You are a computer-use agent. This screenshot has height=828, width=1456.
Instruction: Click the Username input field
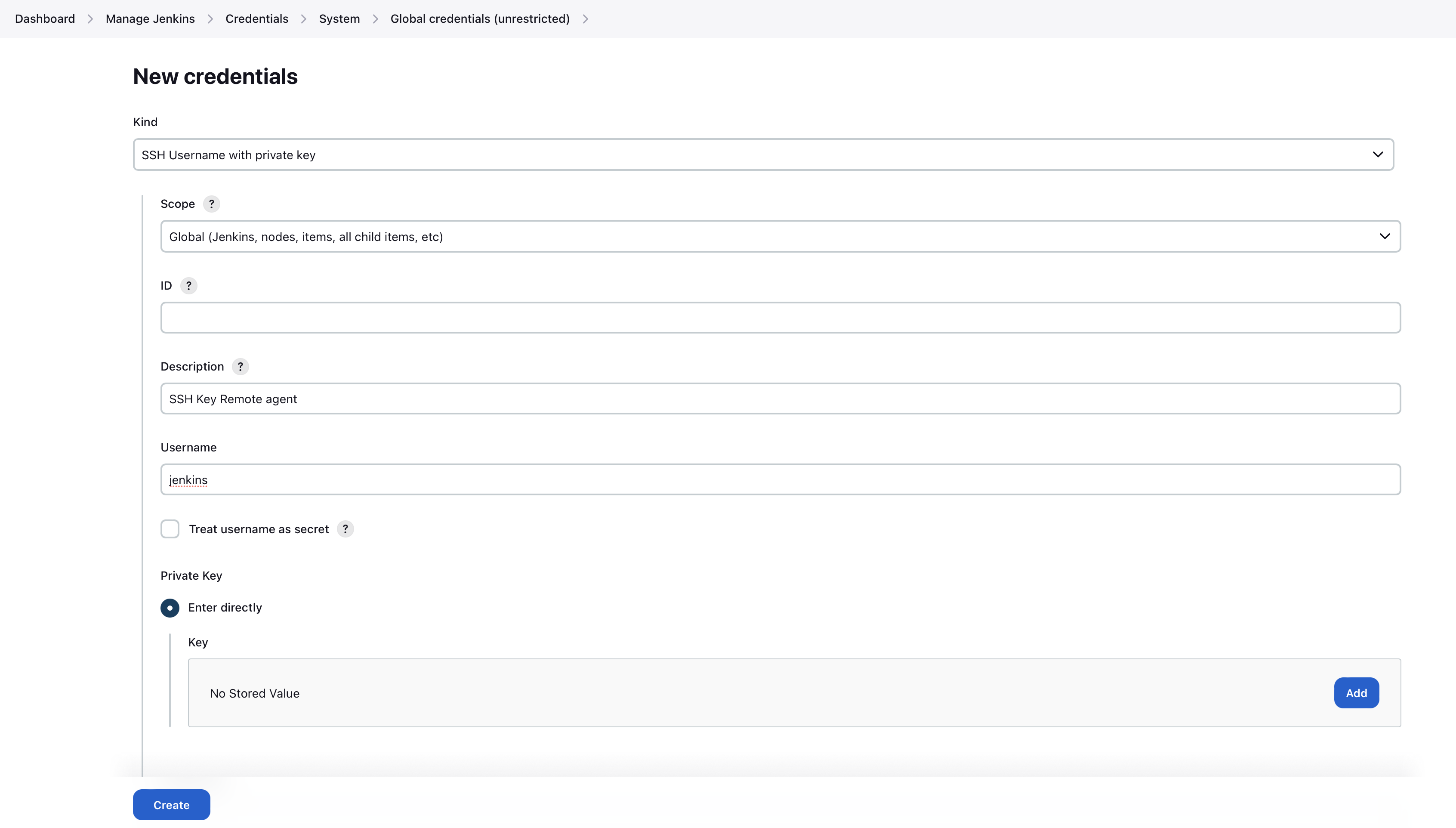coord(780,479)
